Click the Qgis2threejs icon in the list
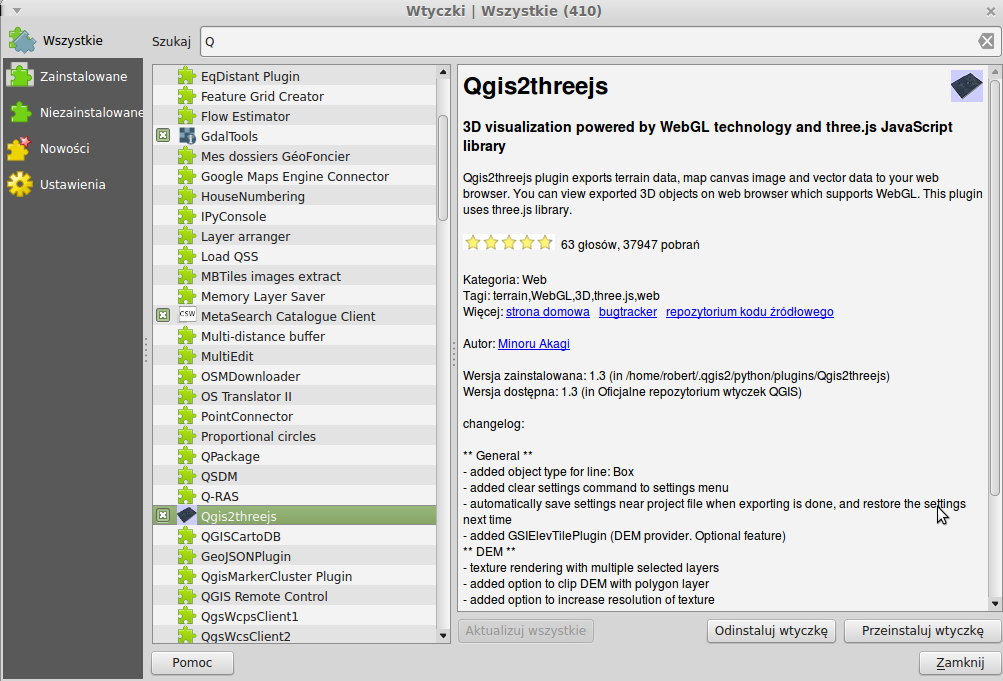 point(187,515)
